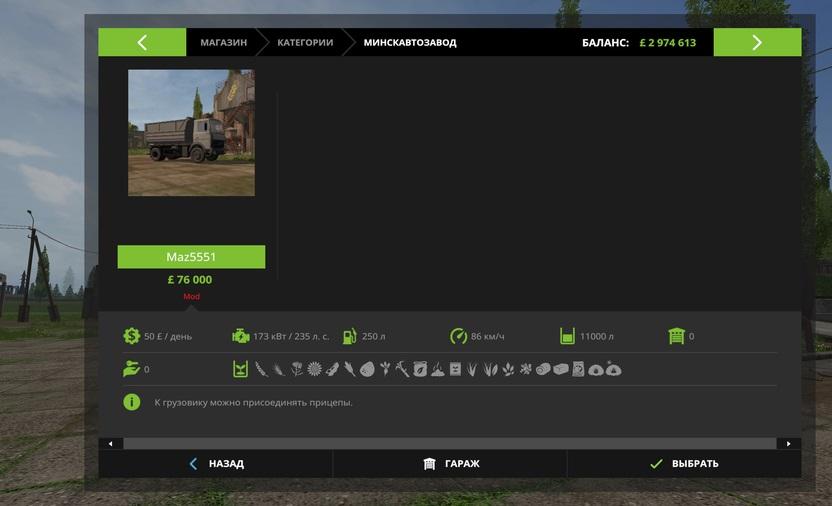Viewport: 832px width, 506px height.
Task: Click the sunflower crop icon
Action: pyautogui.click(x=314, y=369)
